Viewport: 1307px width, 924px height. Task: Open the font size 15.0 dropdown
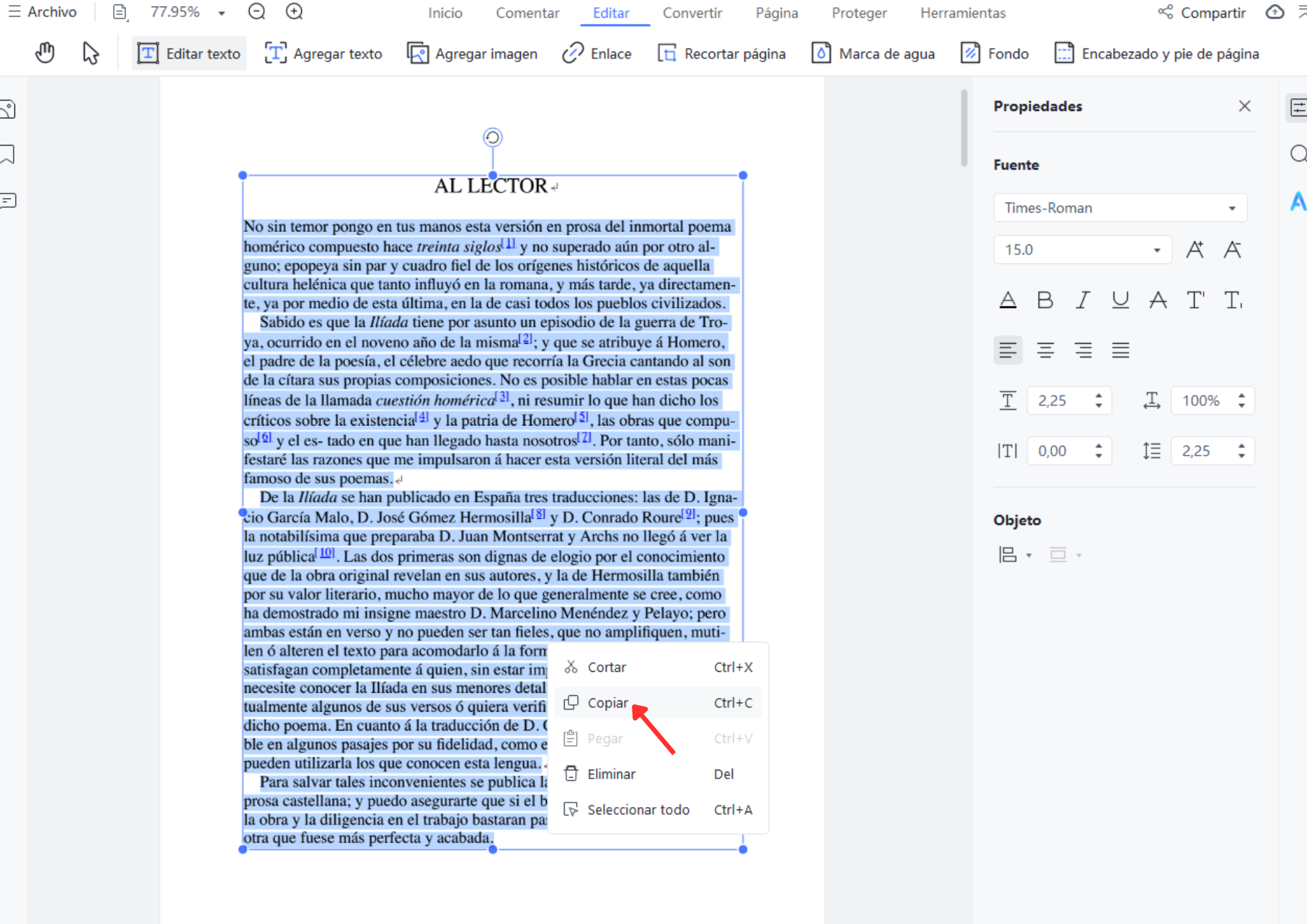point(1082,250)
